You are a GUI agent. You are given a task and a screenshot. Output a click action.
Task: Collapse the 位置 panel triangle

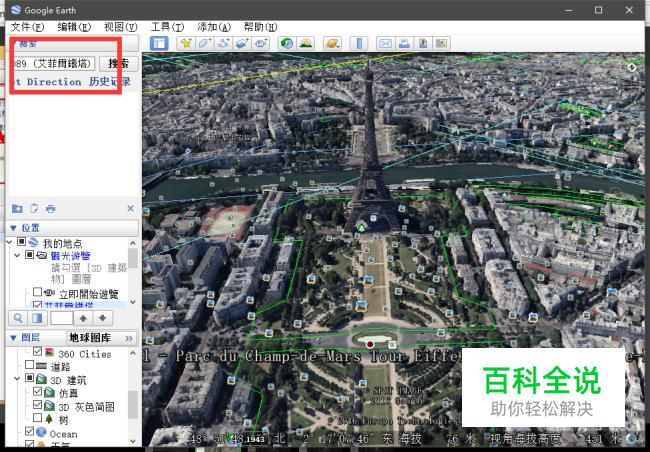tap(13, 228)
